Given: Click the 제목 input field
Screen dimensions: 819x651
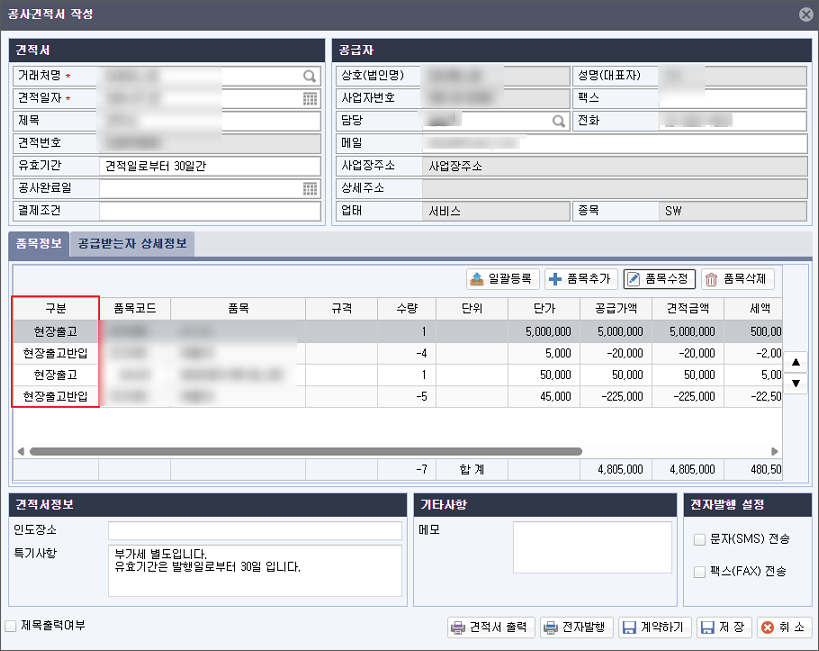Looking at the screenshot, I should 209,121.
